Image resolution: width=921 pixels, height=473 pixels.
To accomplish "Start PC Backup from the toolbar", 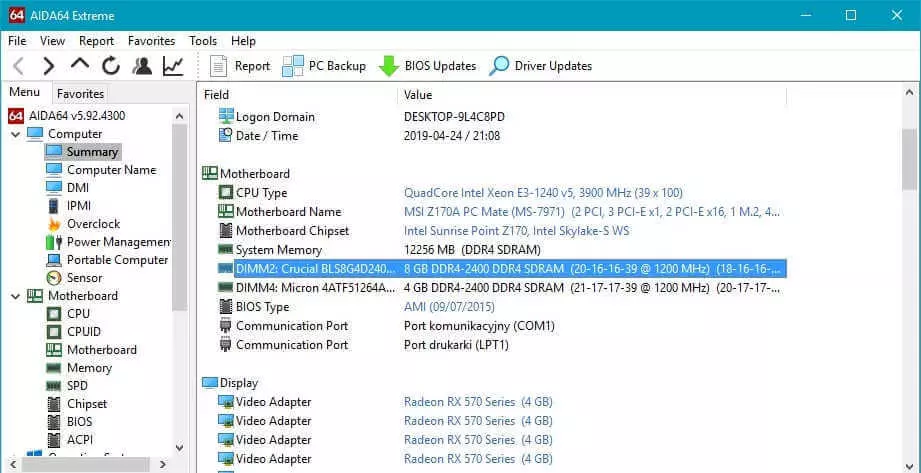I will click(x=324, y=66).
